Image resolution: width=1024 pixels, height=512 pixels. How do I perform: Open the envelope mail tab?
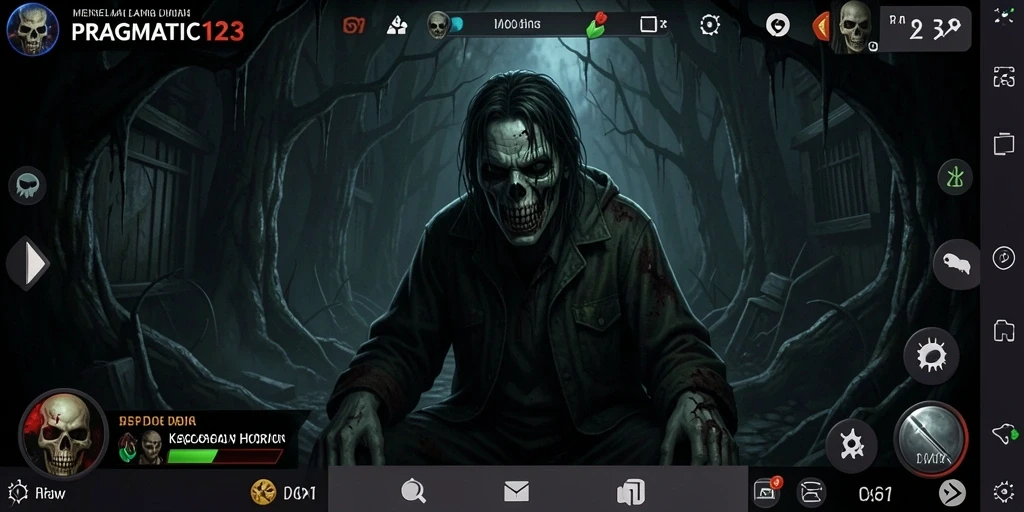pos(516,491)
